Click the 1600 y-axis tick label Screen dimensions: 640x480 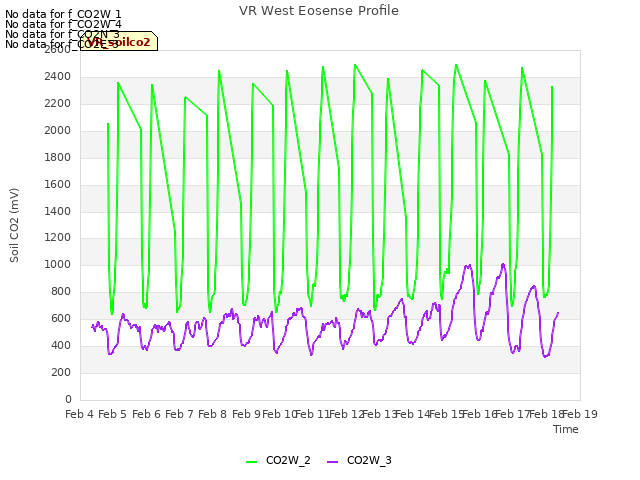pos(58,184)
